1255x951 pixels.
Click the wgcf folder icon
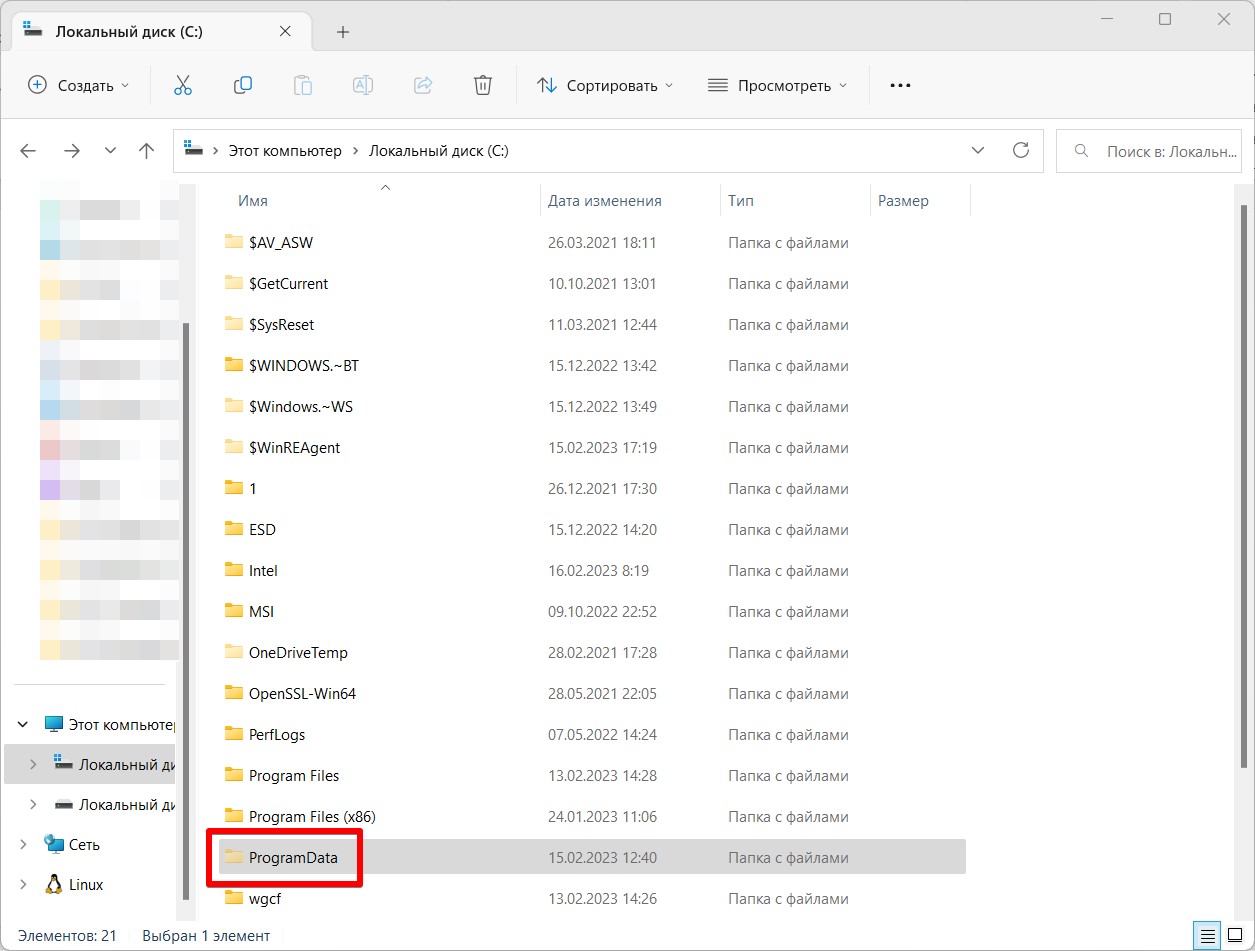(234, 898)
